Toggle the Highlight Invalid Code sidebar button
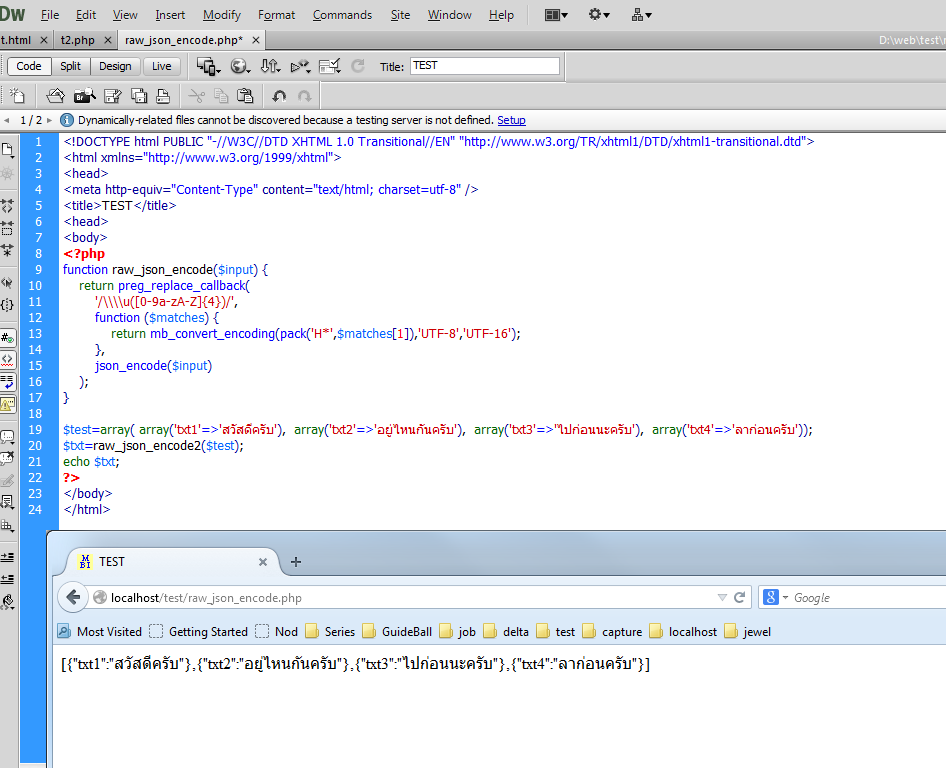This screenshot has height=768, width=946. [x=7, y=358]
